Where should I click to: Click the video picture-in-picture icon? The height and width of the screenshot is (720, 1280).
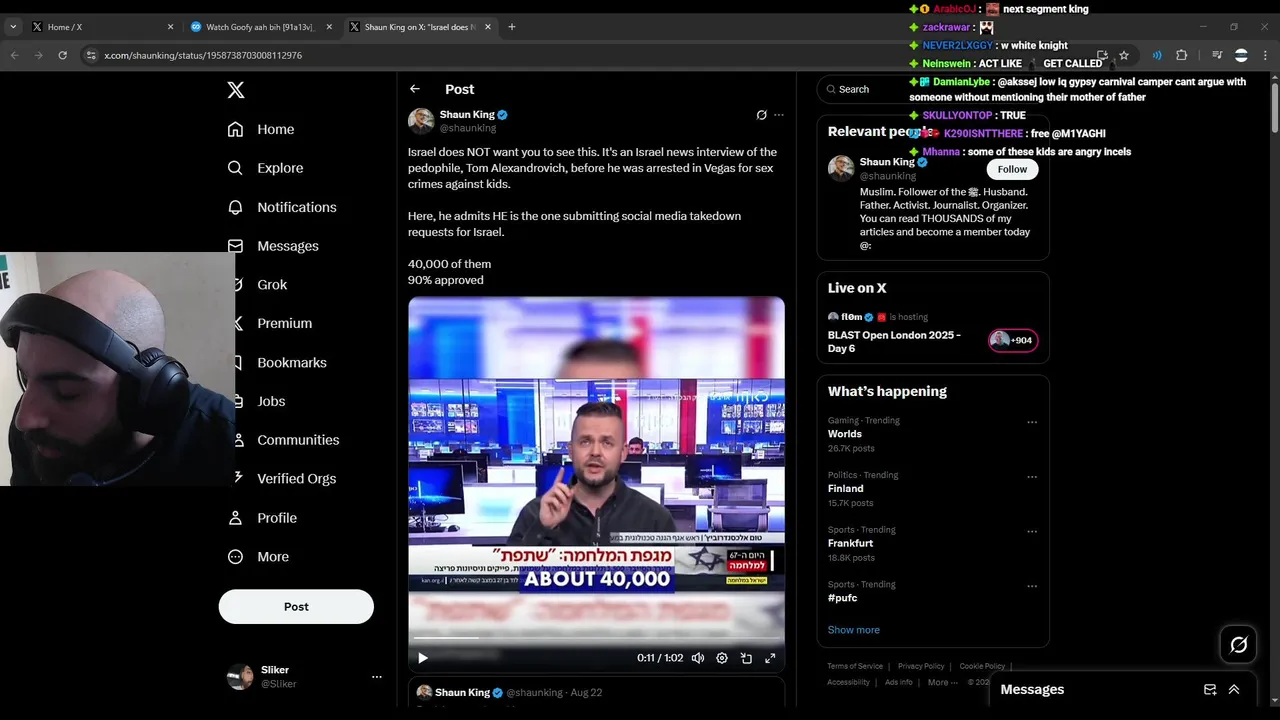pos(746,658)
